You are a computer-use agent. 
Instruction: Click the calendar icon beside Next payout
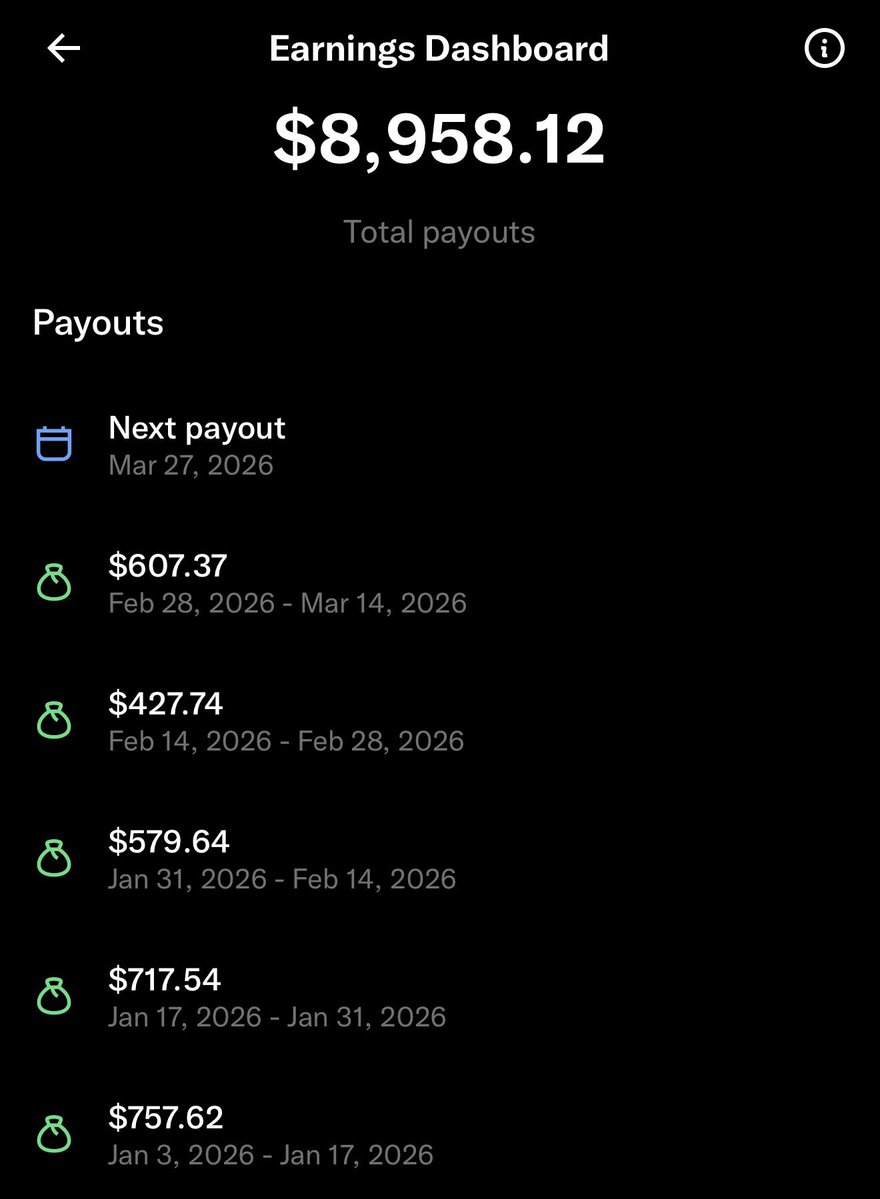tap(54, 444)
